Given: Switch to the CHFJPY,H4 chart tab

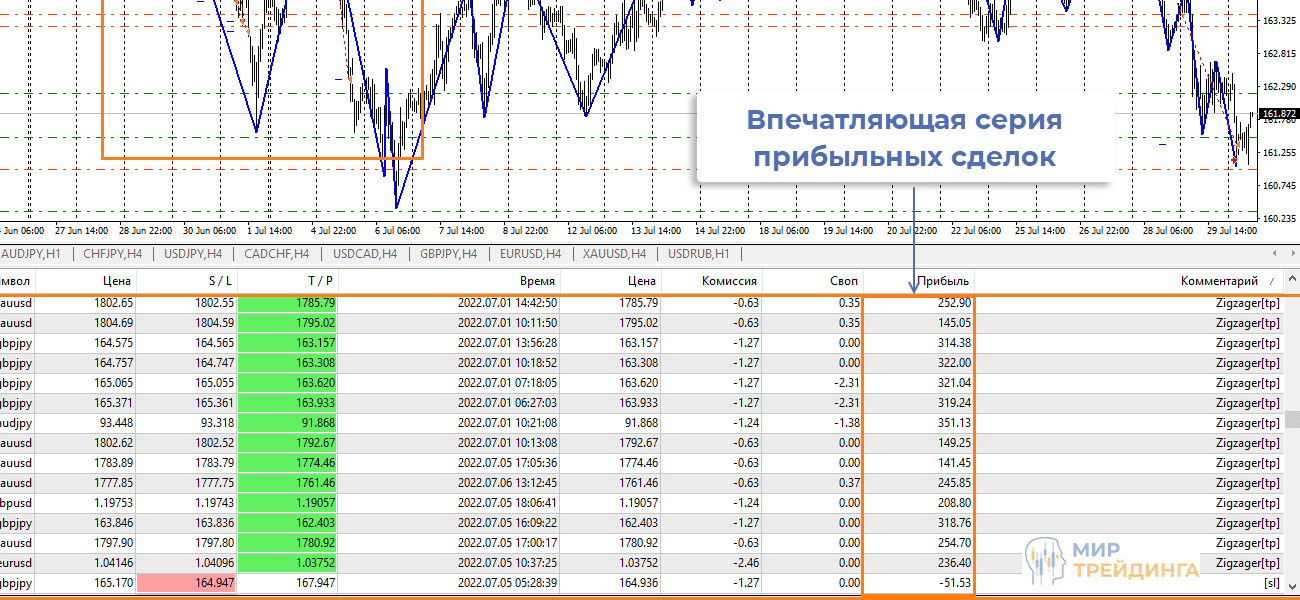Looking at the screenshot, I should pos(112,254).
